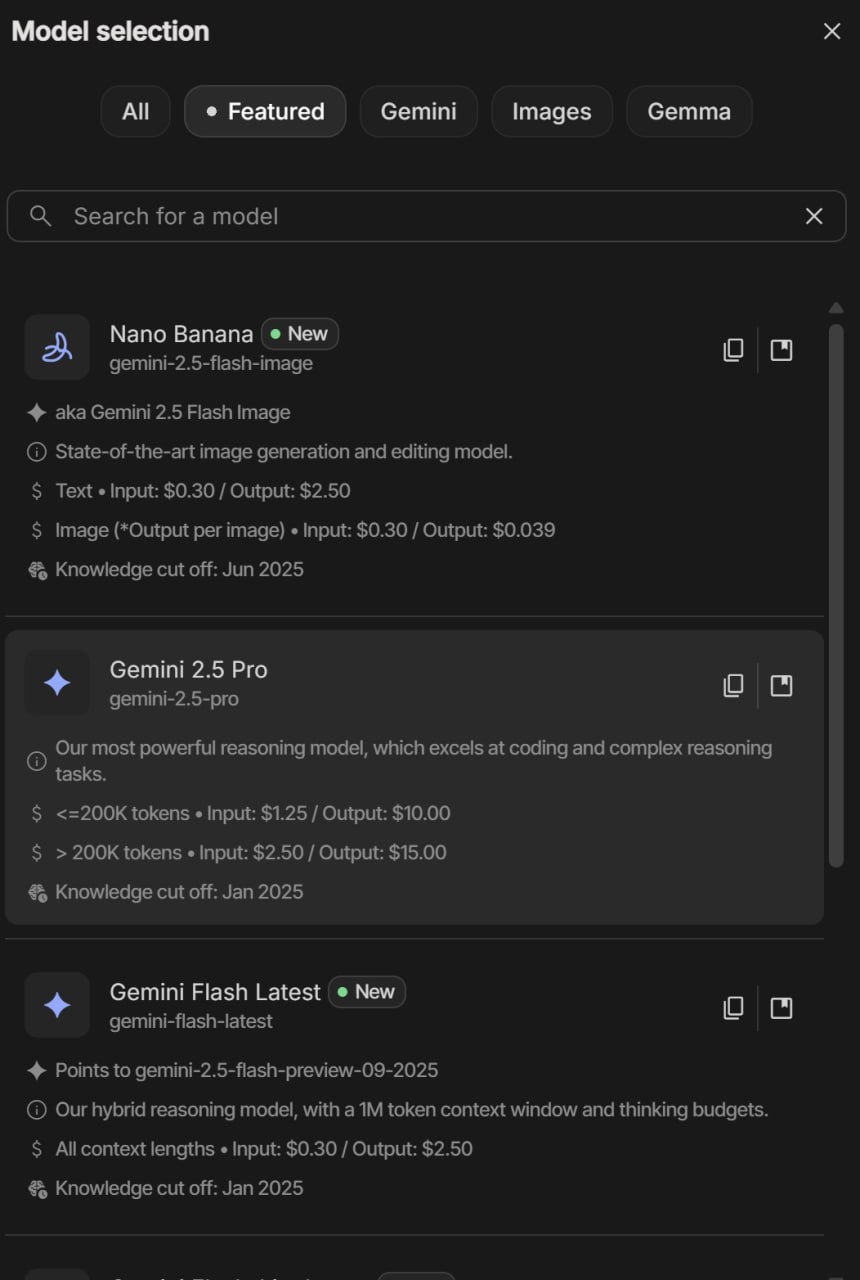Click the Nano Banana model logo icon

point(57,347)
